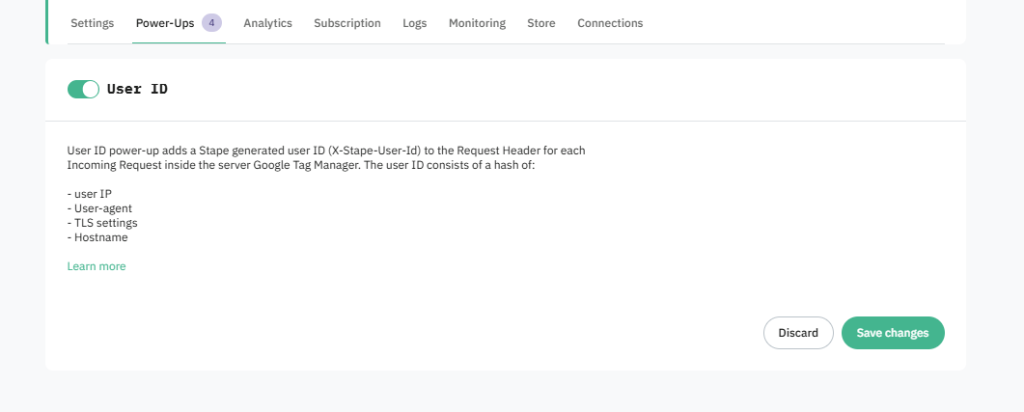Click the 'Hostname' list entry
This screenshot has width=1024, height=412.
pos(97,237)
